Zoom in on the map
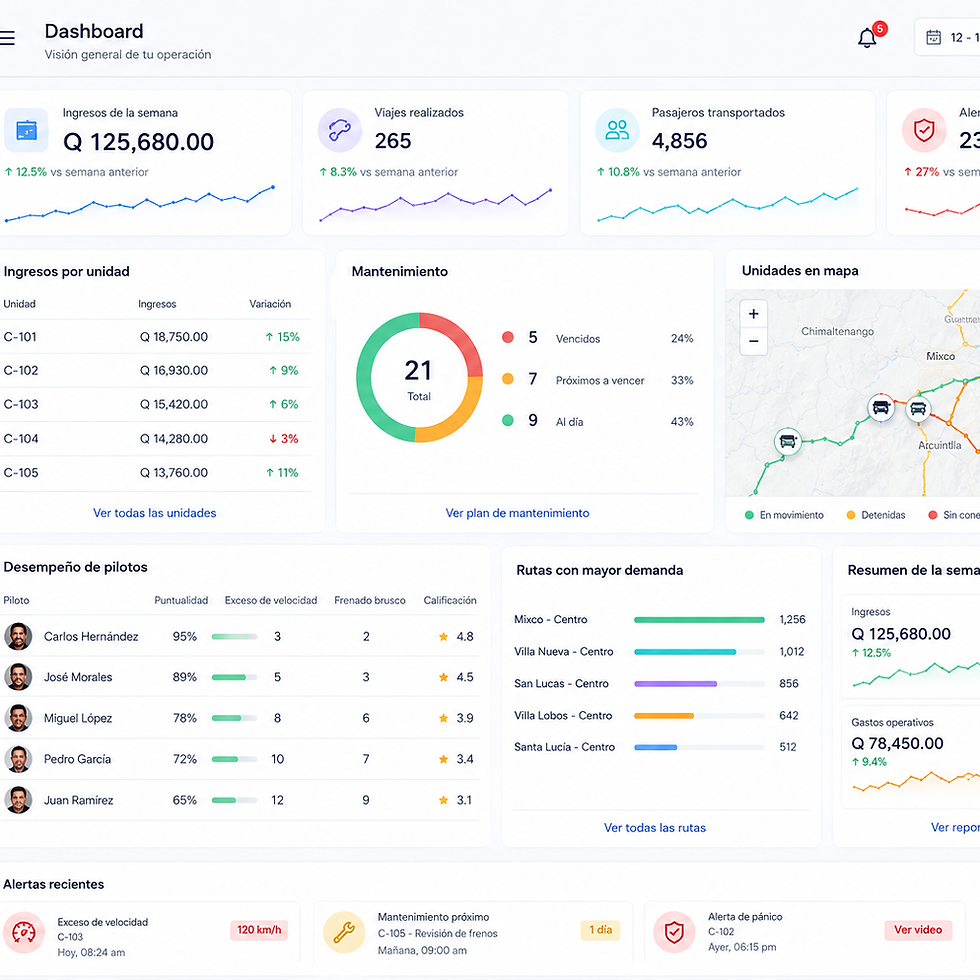 point(754,314)
